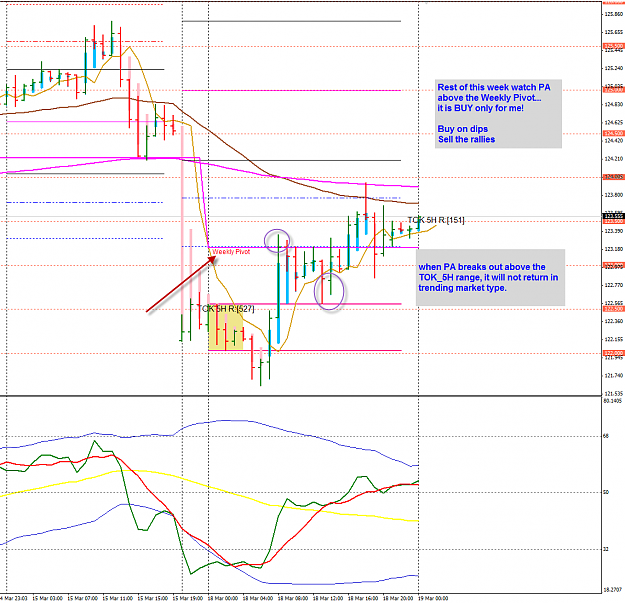This screenshot has width=625, height=603.
Task: Click the "Weekly Pivot" label on the chart
Action: click(231, 252)
